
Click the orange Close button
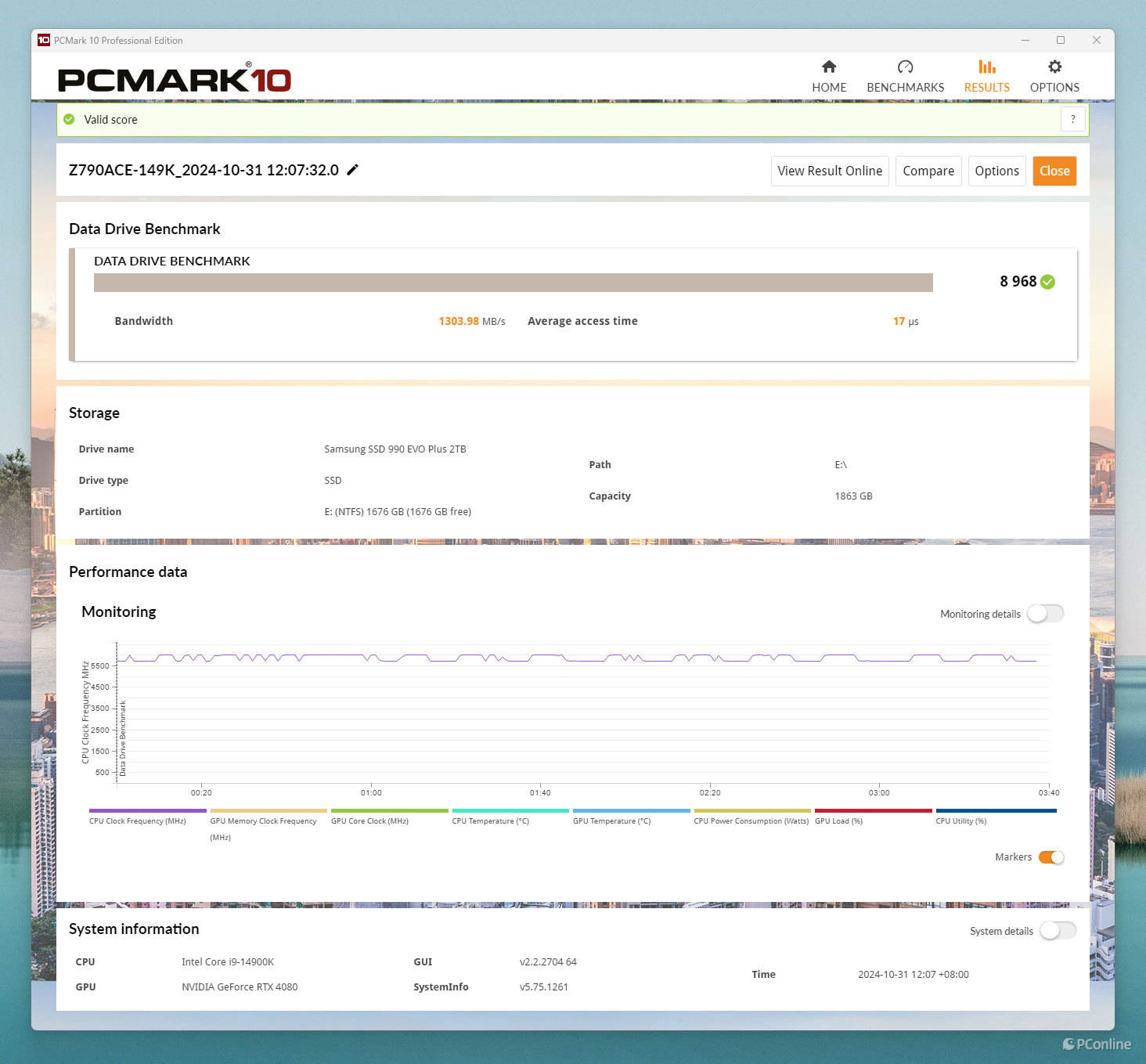(x=1054, y=171)
